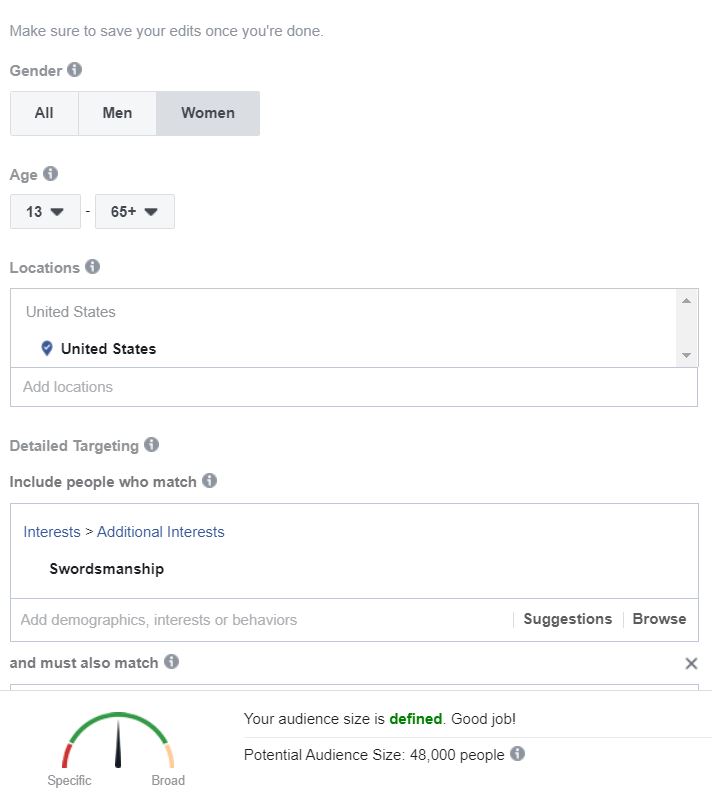The width and height of the screenshot is (712, 797).
Task: Click the Age info icon
Action: point(51,174)
